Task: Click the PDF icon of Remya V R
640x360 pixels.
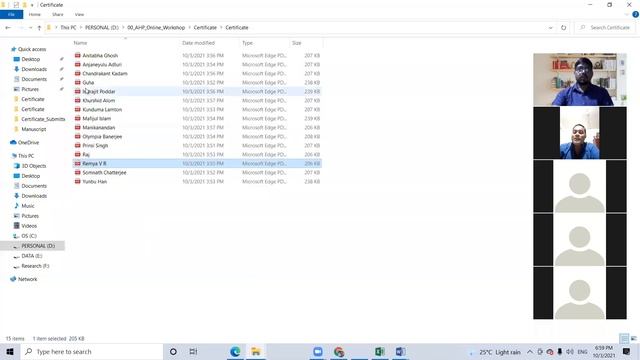Action: coord(78,163)
